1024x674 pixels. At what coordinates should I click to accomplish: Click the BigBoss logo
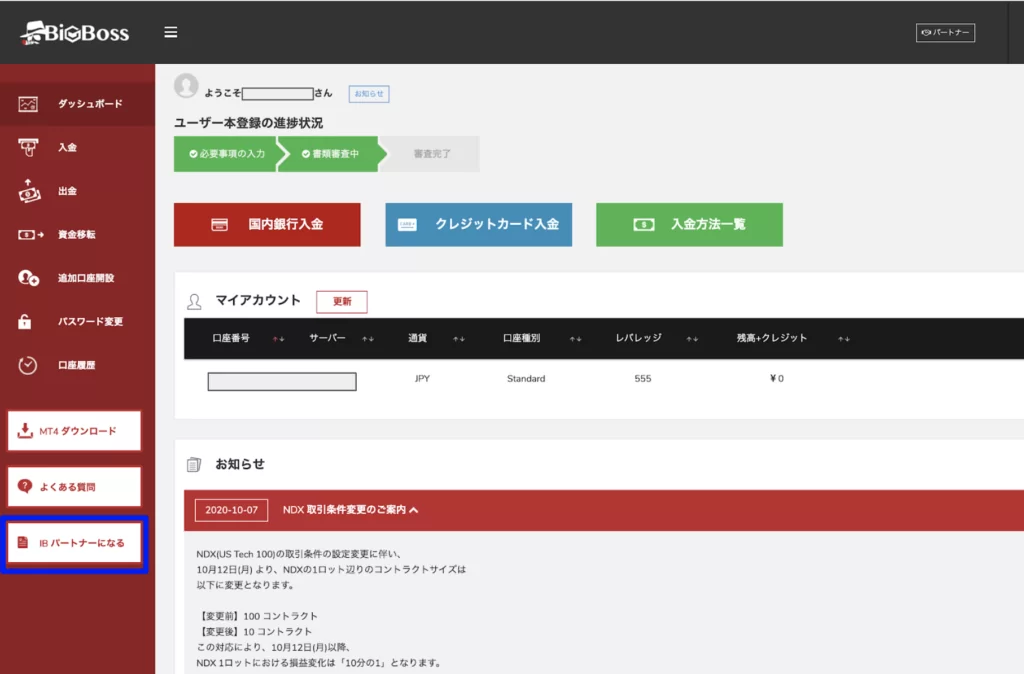click(x=75, y=32)
